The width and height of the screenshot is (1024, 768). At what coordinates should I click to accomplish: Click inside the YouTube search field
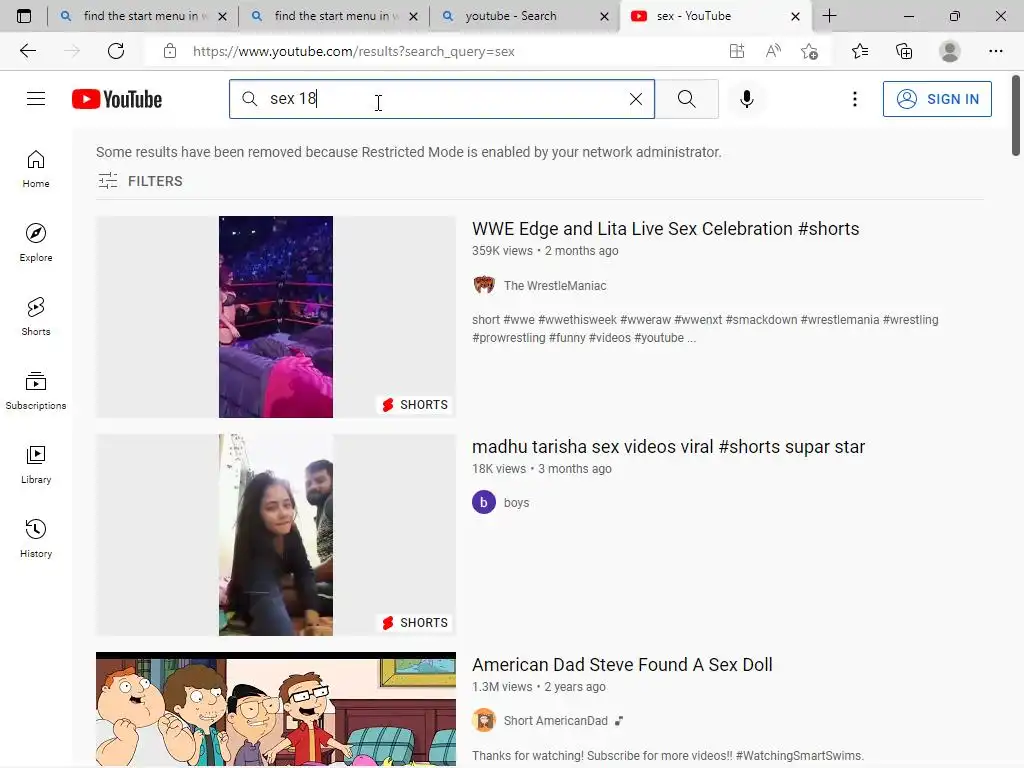(444, 99)
